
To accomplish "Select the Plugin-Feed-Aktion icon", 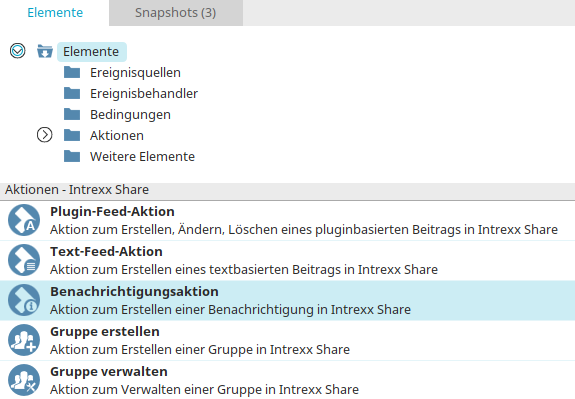I will (x=24, y=220).
